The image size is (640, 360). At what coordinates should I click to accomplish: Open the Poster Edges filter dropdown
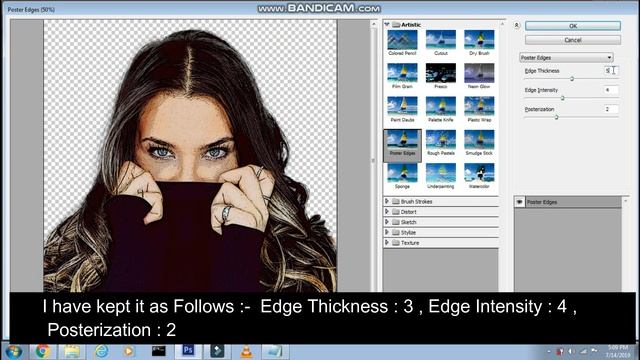pyautogui.click(x=566, y=58)
